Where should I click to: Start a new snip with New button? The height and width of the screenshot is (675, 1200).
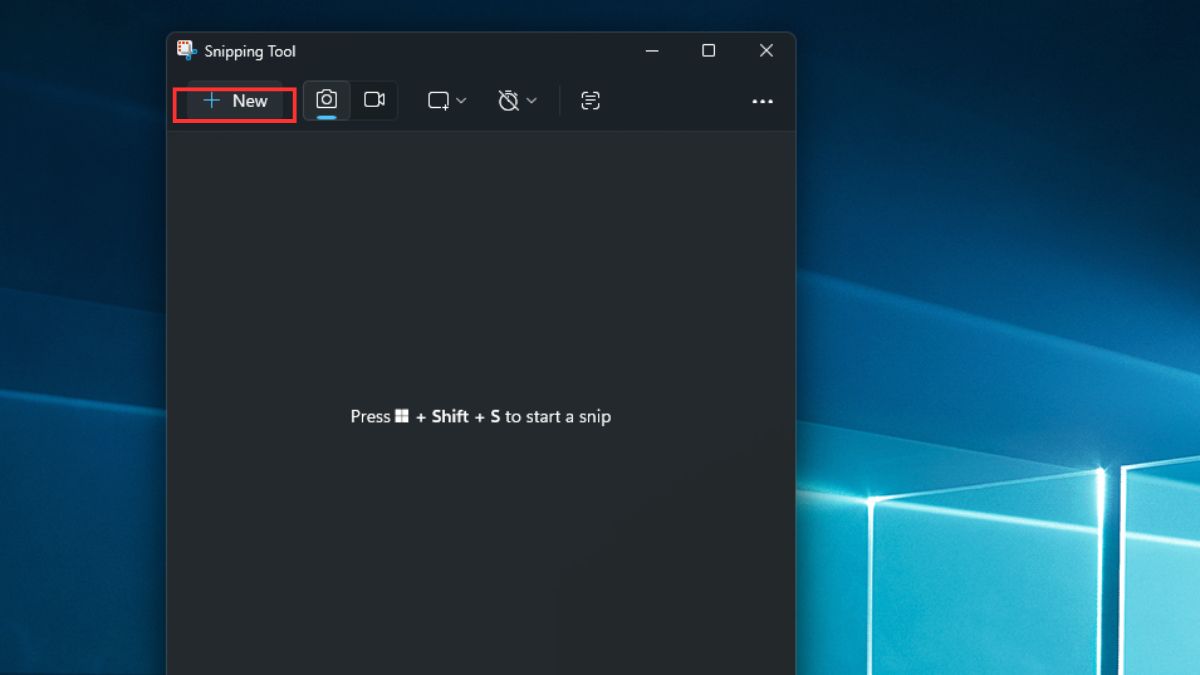pyautogui.click(x=236, y=101)
